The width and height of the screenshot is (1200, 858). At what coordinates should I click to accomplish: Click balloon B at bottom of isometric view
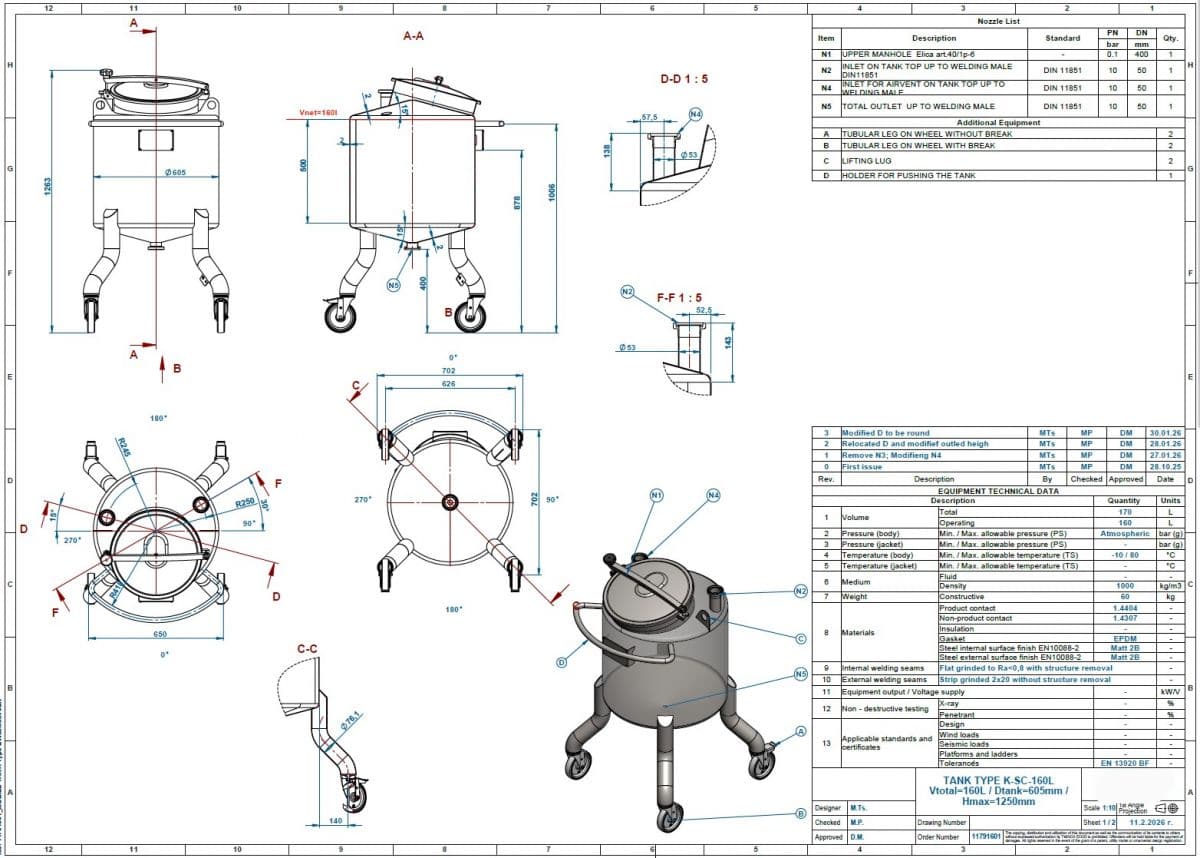click(x=800, y=813)
